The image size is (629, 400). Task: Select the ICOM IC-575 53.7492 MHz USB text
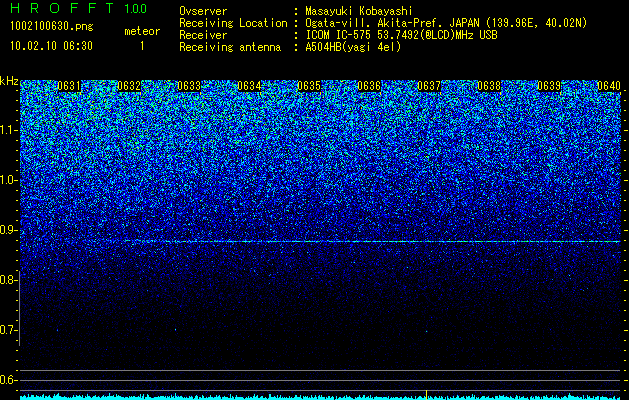pos(401,35)
